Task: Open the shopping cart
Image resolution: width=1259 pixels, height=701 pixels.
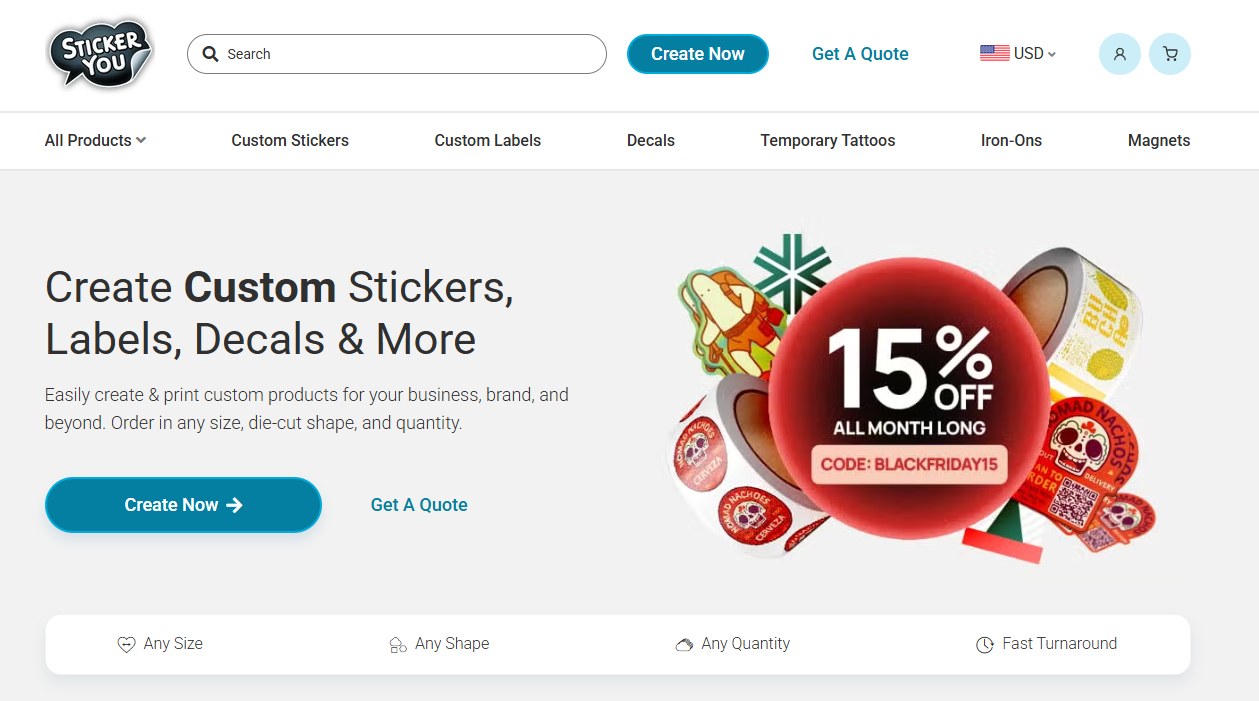Action: [x=1169, y=54]
